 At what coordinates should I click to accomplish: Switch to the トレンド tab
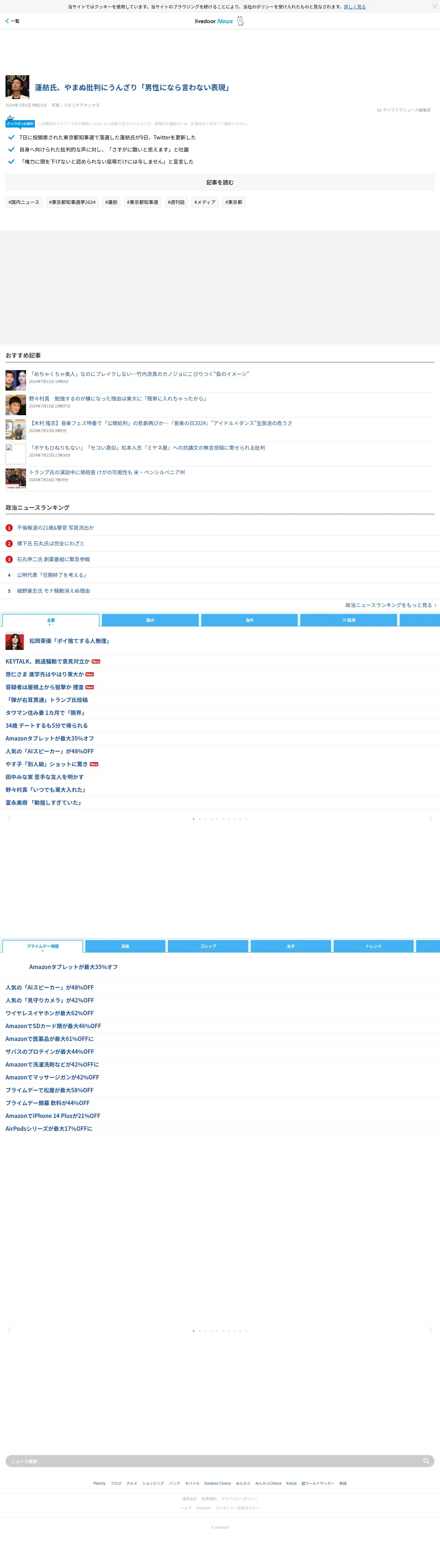click(374, 947)
